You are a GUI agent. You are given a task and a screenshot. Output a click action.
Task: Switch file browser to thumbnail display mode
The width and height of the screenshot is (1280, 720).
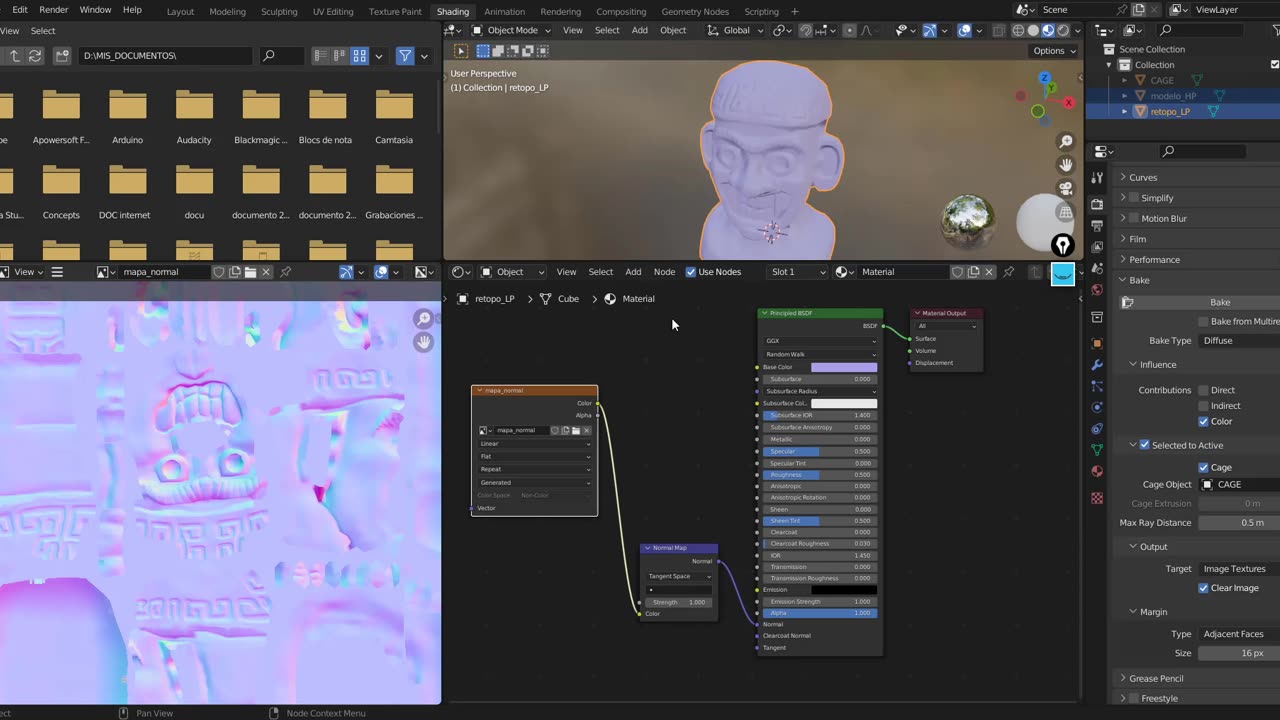pyautogui.click(x=360, y=56)
